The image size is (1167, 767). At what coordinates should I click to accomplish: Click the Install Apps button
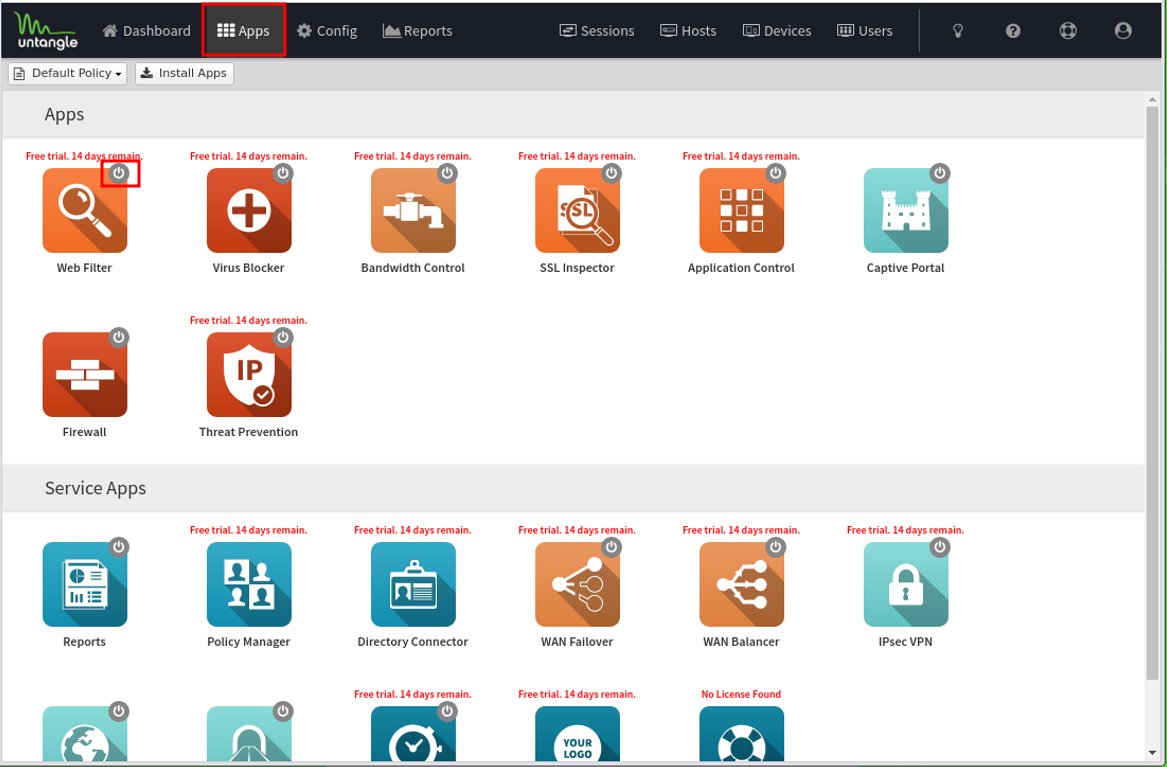184,73
